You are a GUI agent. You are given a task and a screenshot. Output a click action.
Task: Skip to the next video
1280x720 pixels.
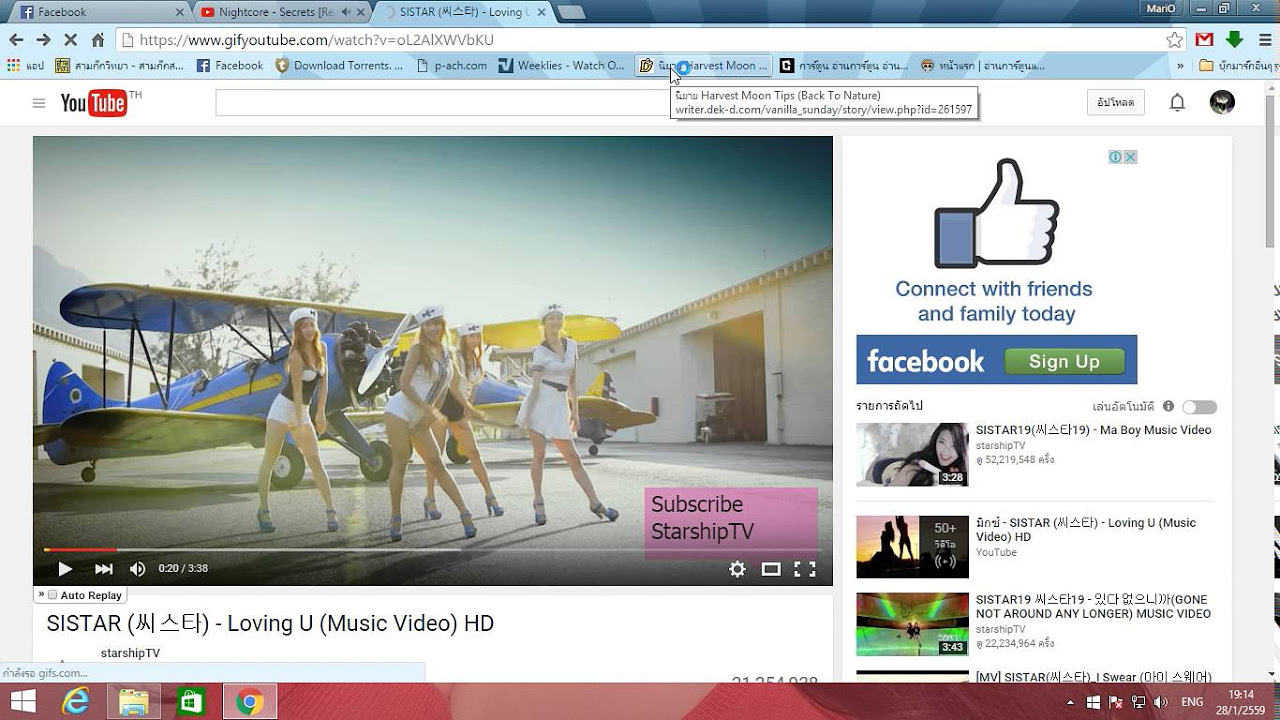click(104, 568)
